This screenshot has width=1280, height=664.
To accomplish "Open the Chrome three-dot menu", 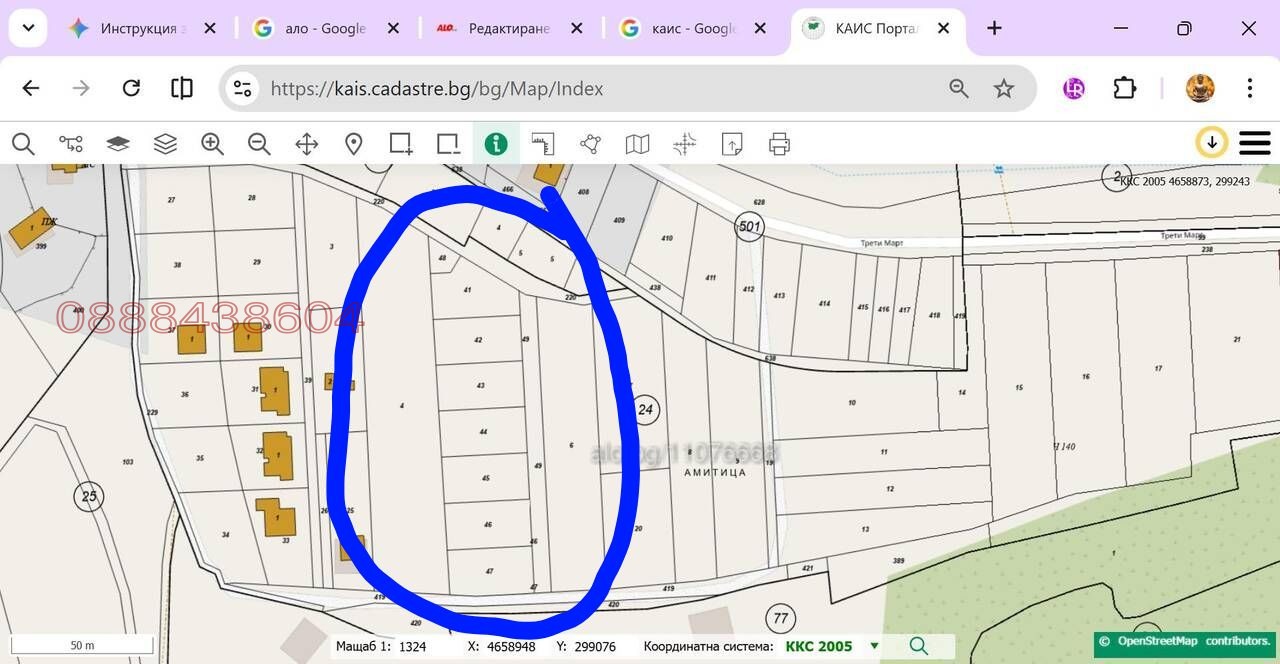I will point(1249,88).
